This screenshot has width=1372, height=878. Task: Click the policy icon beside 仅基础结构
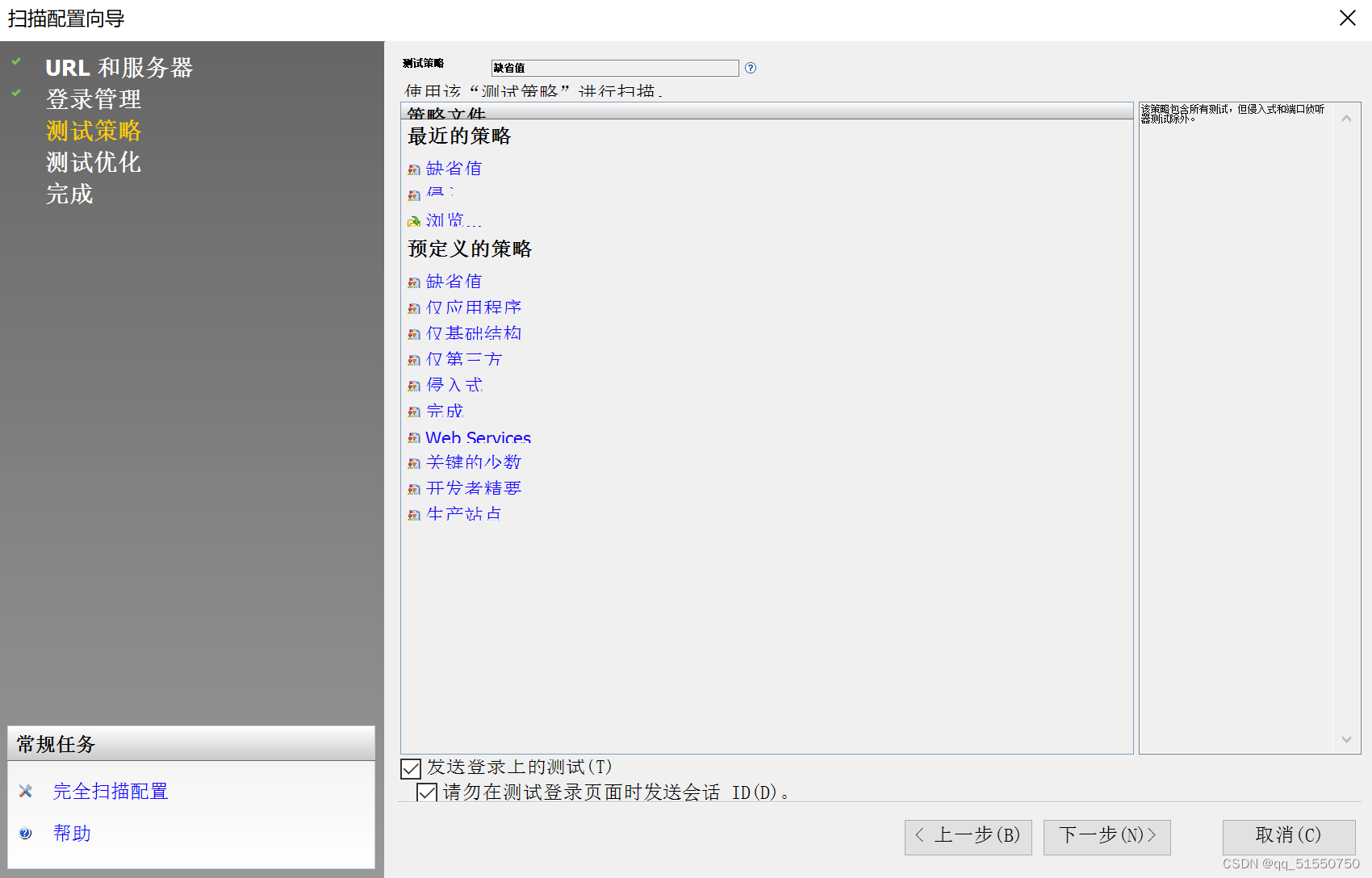414,334
